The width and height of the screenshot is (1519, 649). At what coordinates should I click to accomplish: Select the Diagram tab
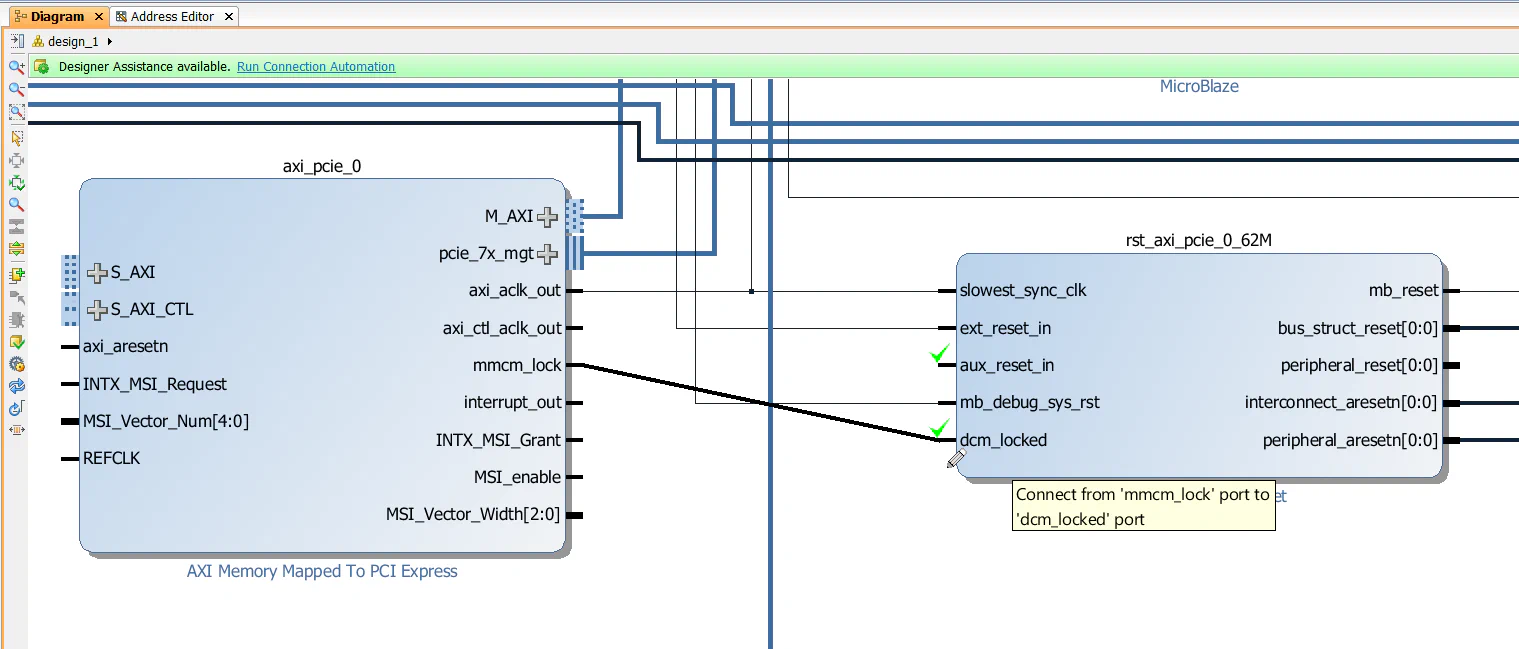(55, 16)
